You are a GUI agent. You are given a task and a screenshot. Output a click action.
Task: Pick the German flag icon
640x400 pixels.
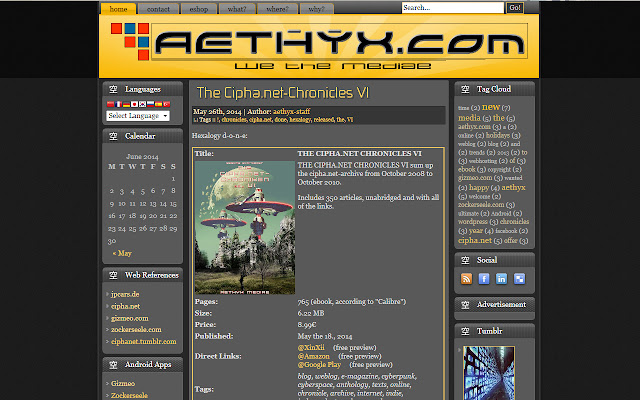[x=127, y=104]
